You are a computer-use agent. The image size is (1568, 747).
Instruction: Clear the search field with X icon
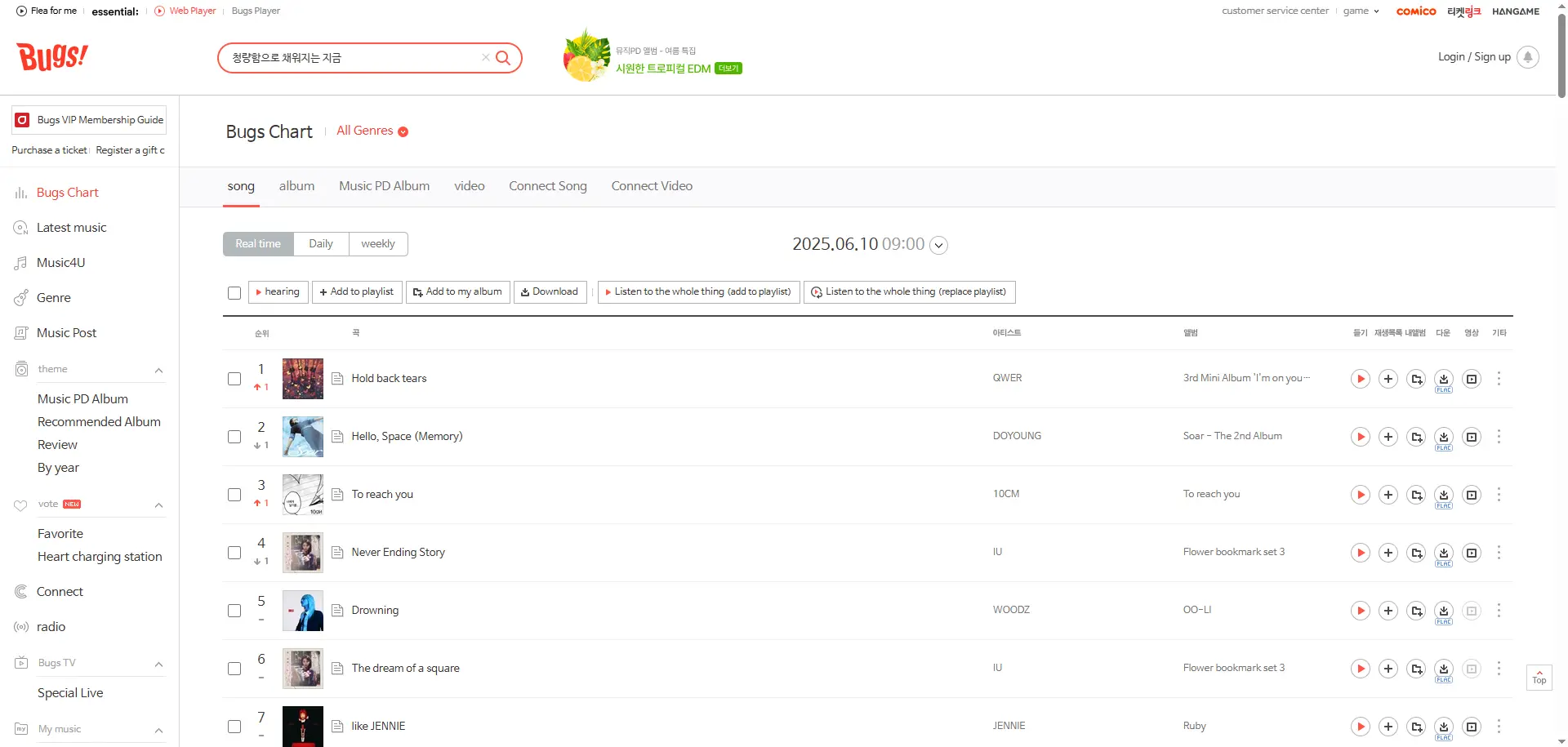tap(486, 57)
